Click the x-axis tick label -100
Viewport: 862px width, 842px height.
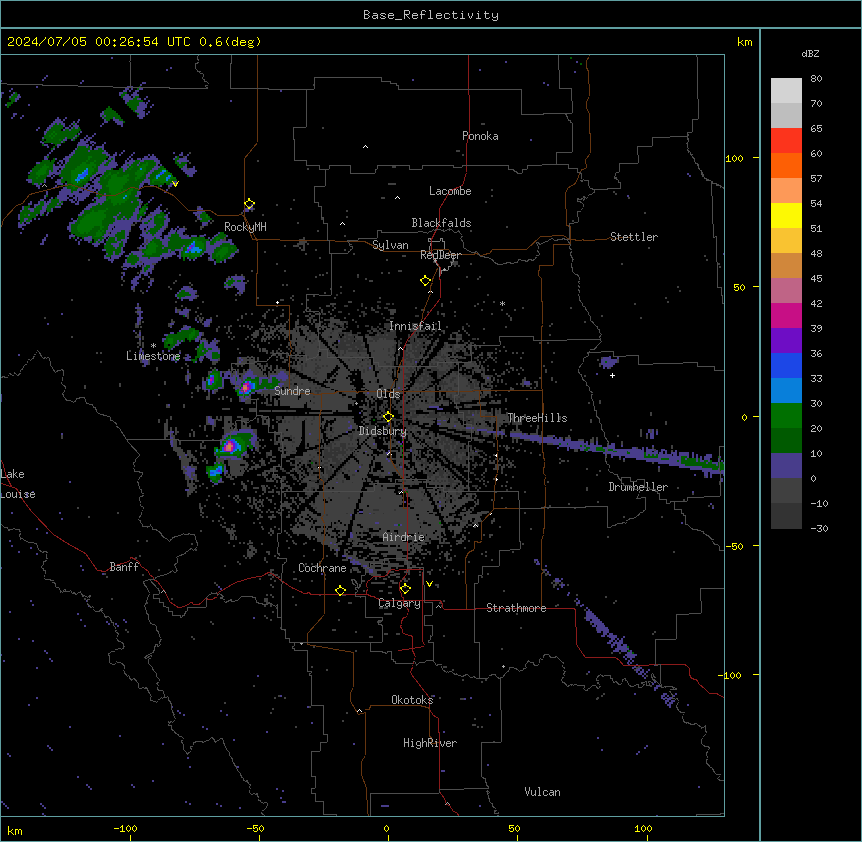point(125,828)
